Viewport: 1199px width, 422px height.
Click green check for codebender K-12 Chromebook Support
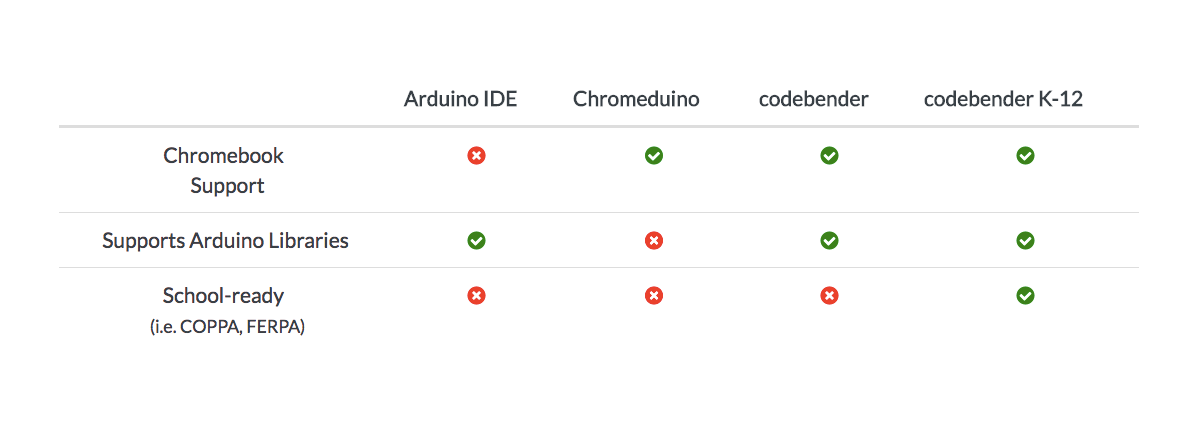pos(1025,156)
